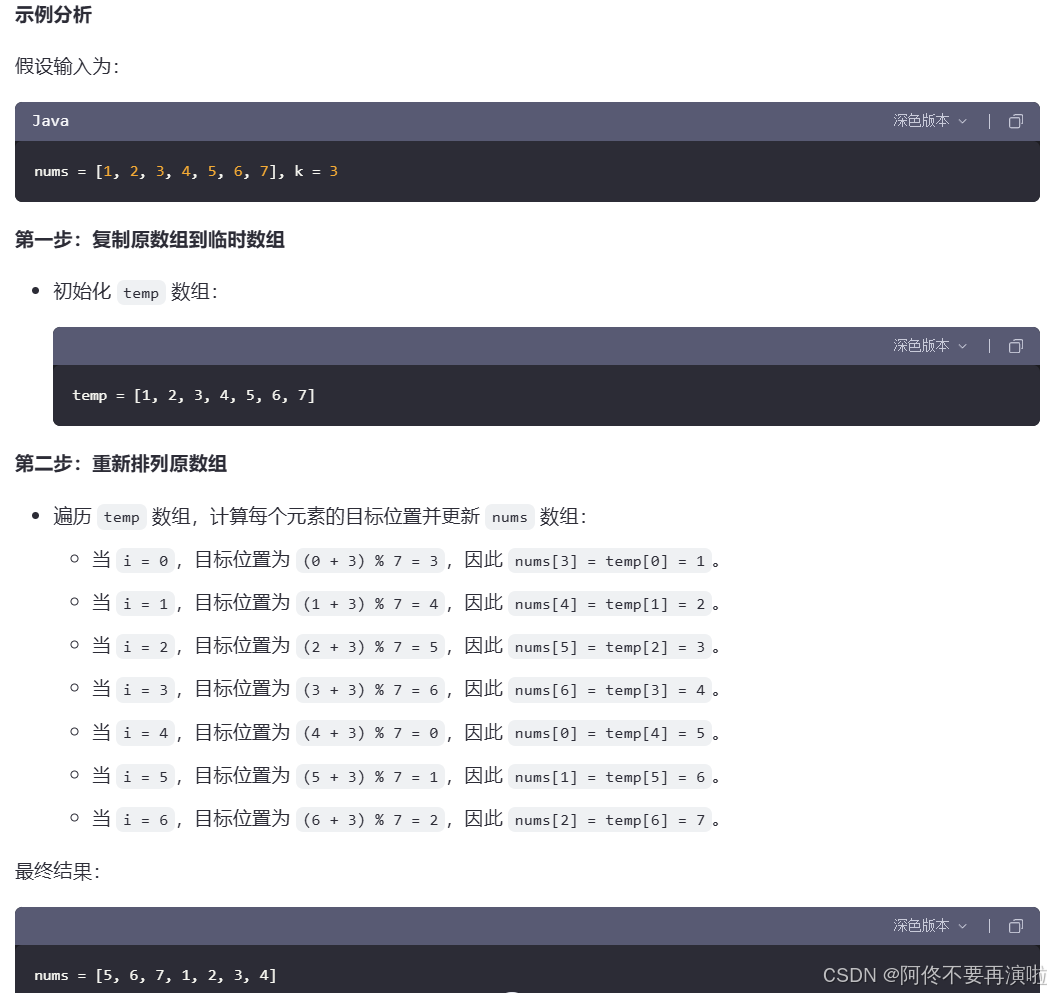Click the Java language label on the code block

(x=51, y=121)
